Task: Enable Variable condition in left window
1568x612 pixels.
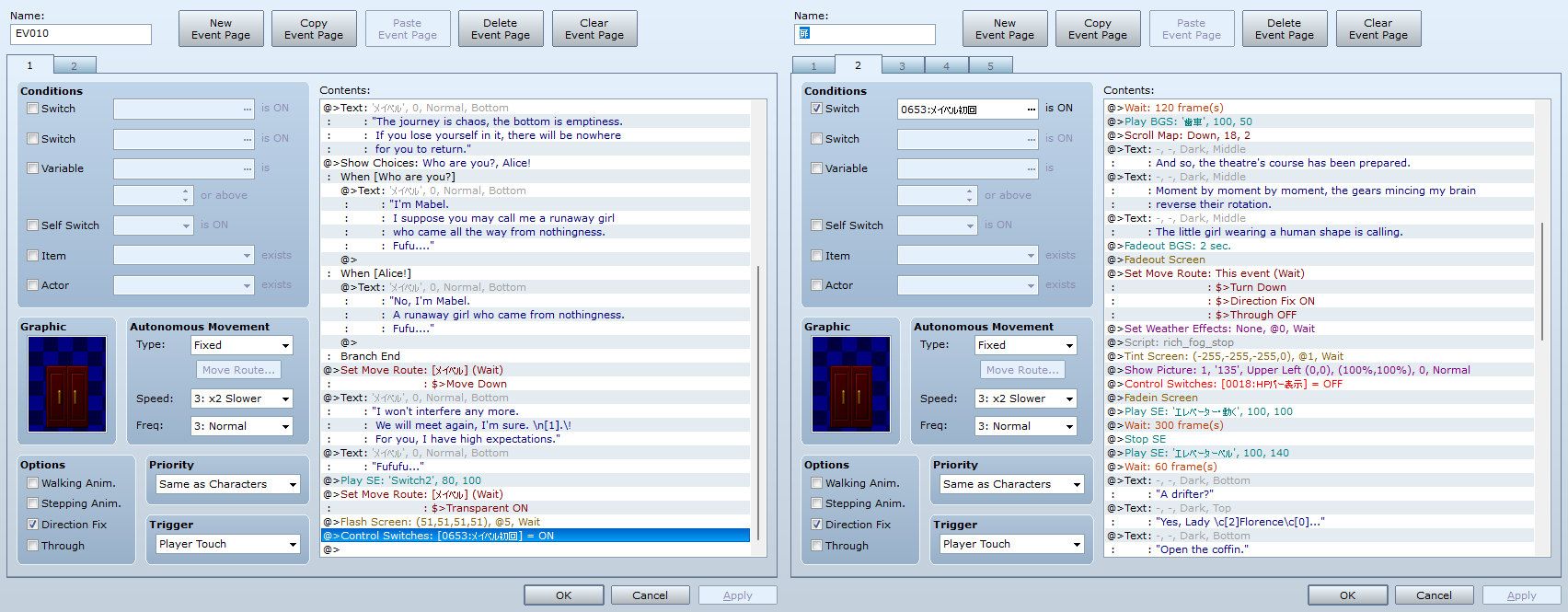Action: click(33, 168)
